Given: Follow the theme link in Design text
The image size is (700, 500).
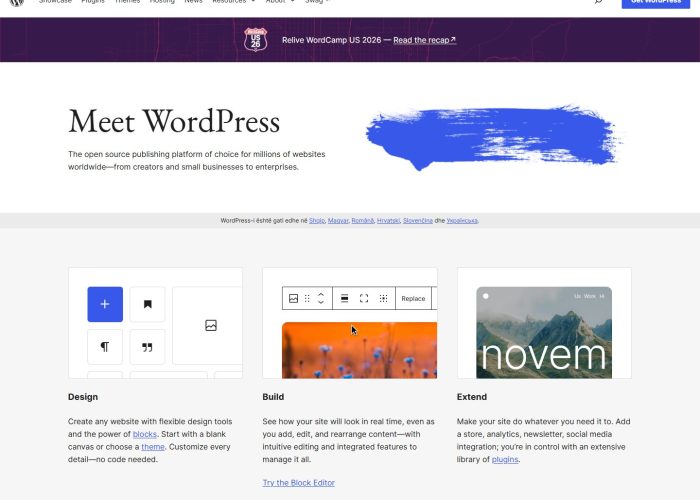Looking at the screenshot, I should [x=153, y=447].
